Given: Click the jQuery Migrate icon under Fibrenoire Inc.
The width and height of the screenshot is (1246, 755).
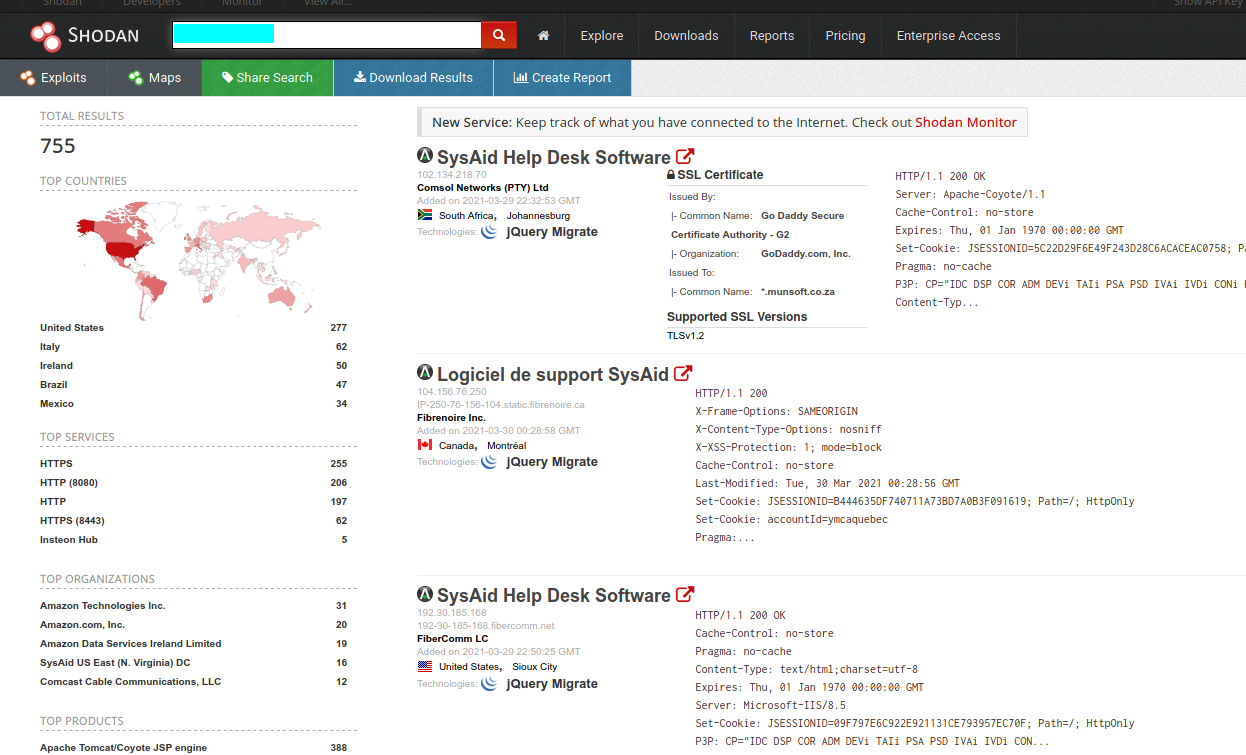Looking at the screenshot, I should point(489,462).
